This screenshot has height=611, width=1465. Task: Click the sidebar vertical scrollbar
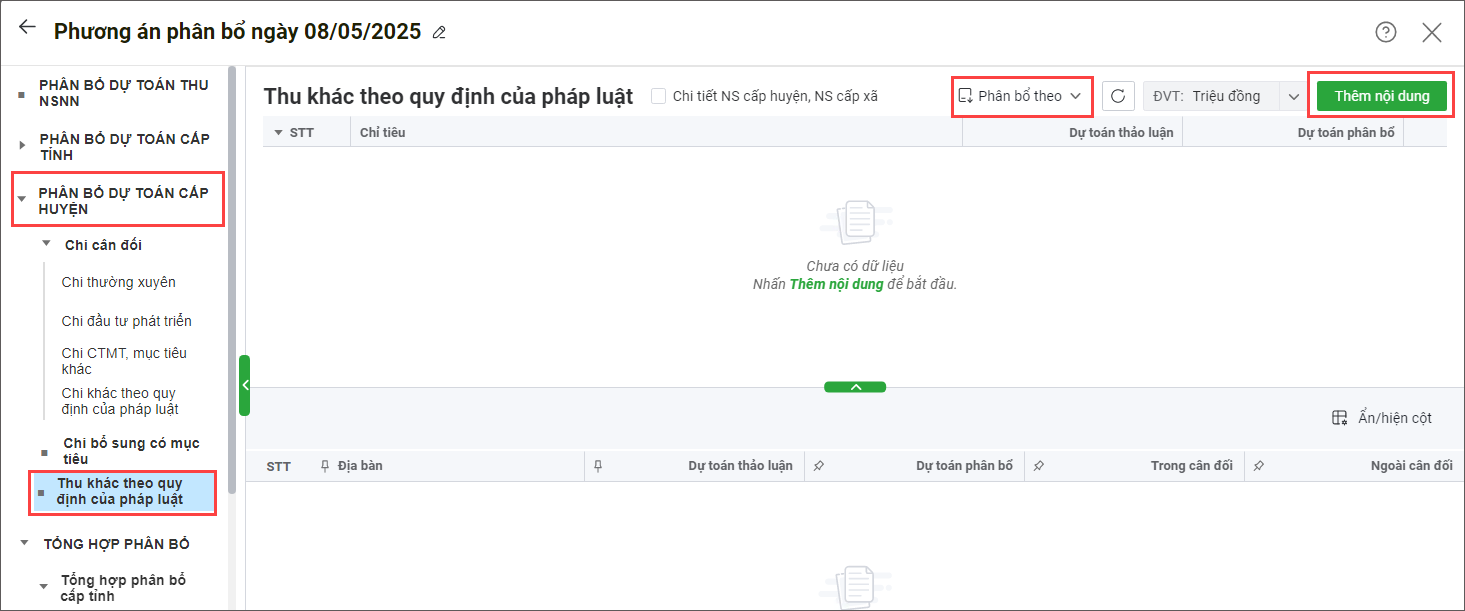click(232, 280)
